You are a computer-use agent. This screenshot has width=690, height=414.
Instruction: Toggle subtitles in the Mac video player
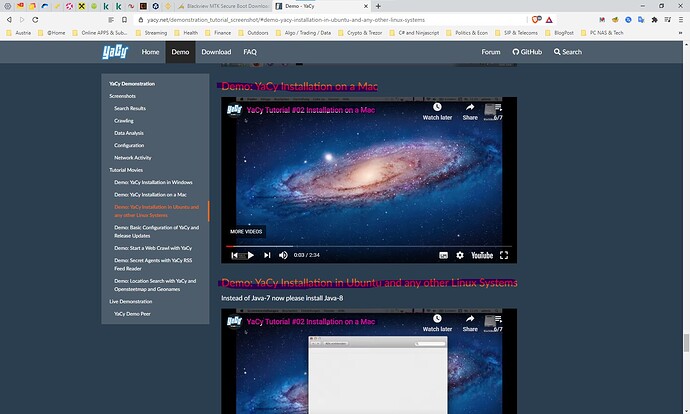point(443,255)
